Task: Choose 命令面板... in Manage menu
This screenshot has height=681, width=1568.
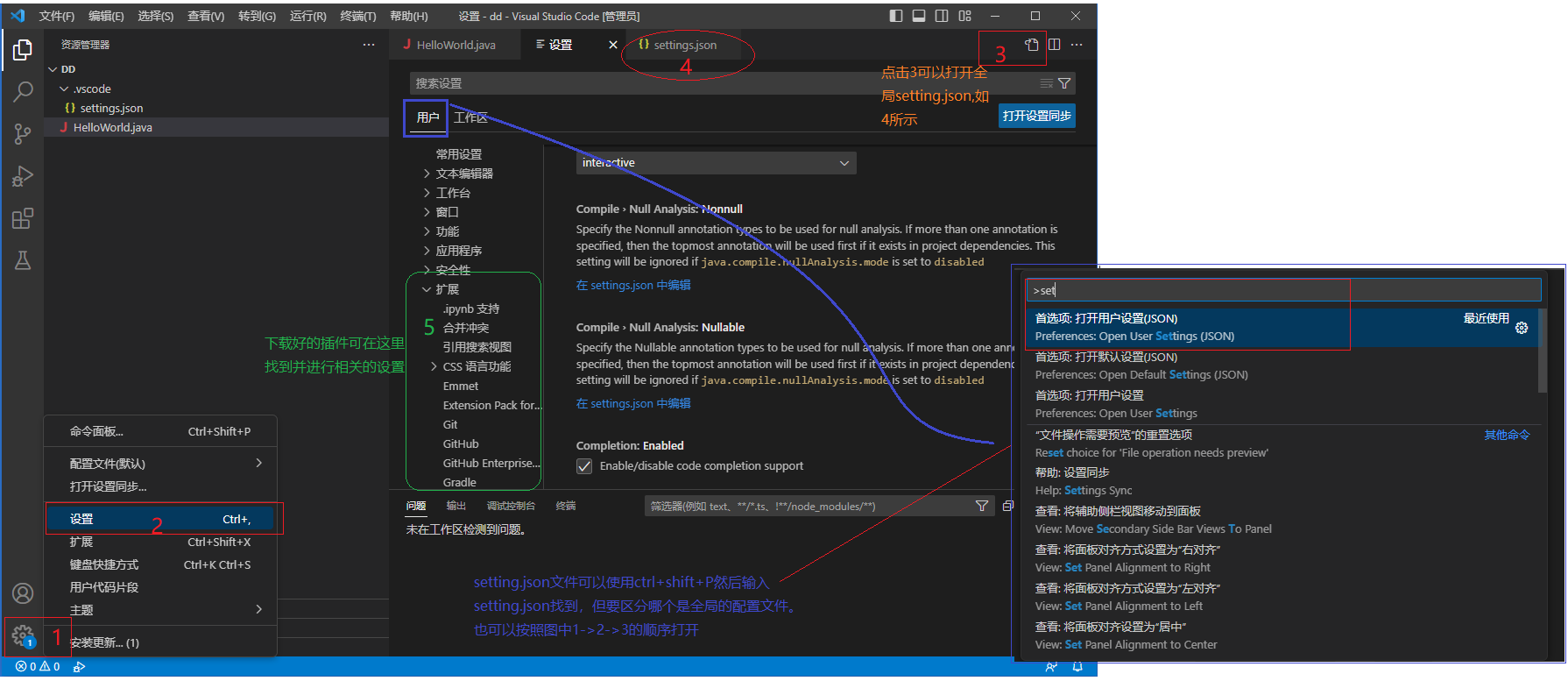Action: (161, 431)
